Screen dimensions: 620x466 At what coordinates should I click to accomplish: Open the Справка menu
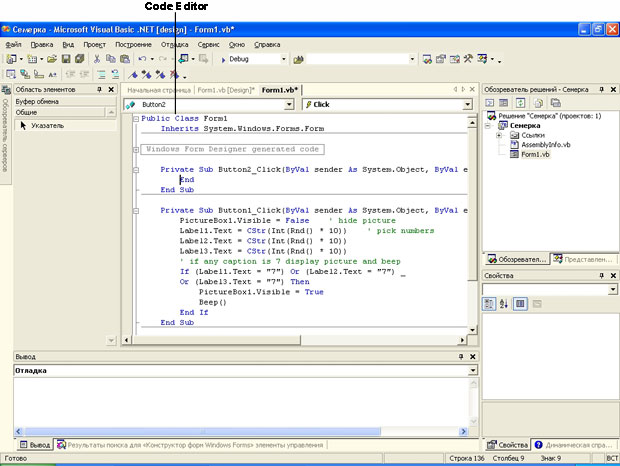(x=267, y=45)
